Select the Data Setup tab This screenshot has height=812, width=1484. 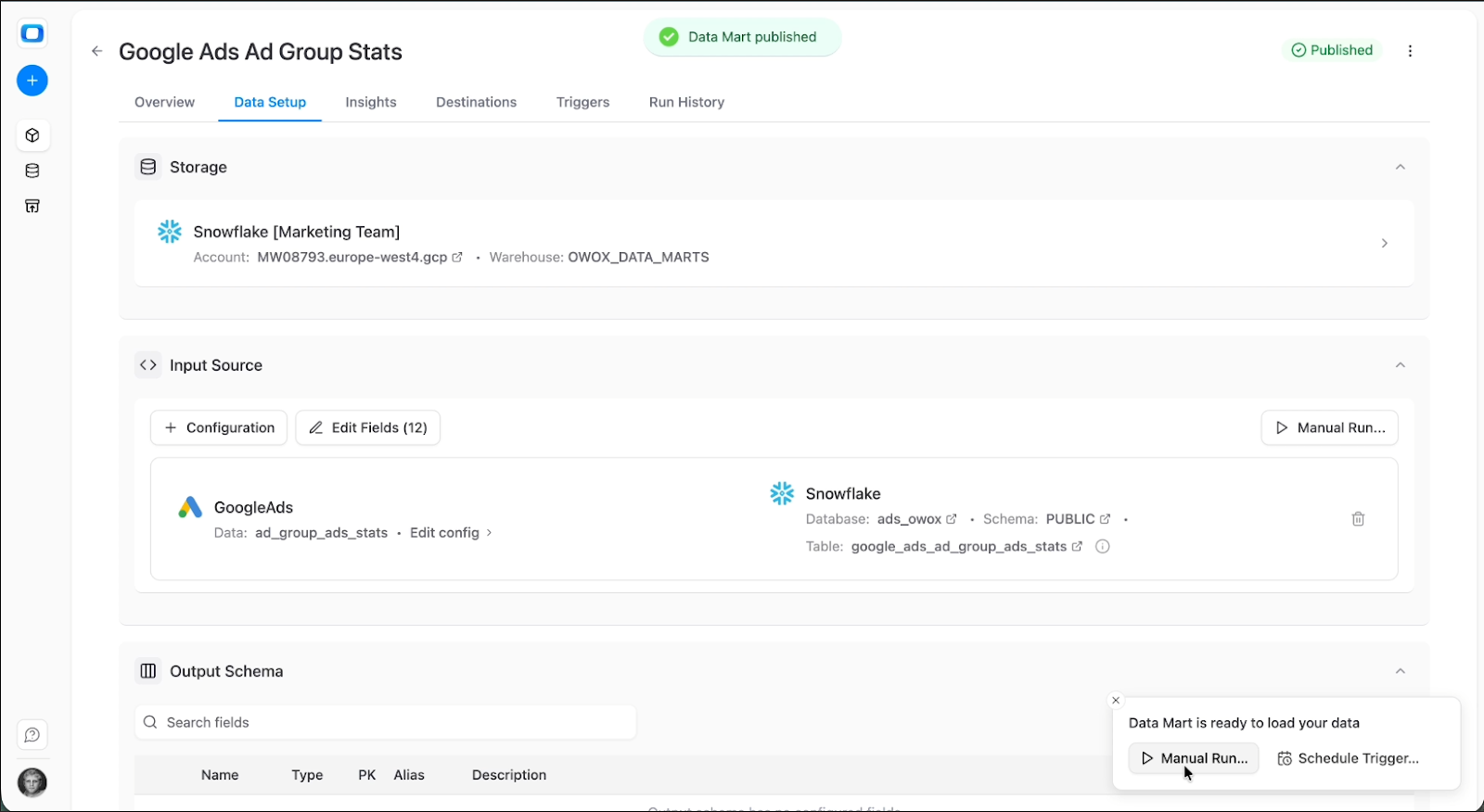click(x=270, y=102)
